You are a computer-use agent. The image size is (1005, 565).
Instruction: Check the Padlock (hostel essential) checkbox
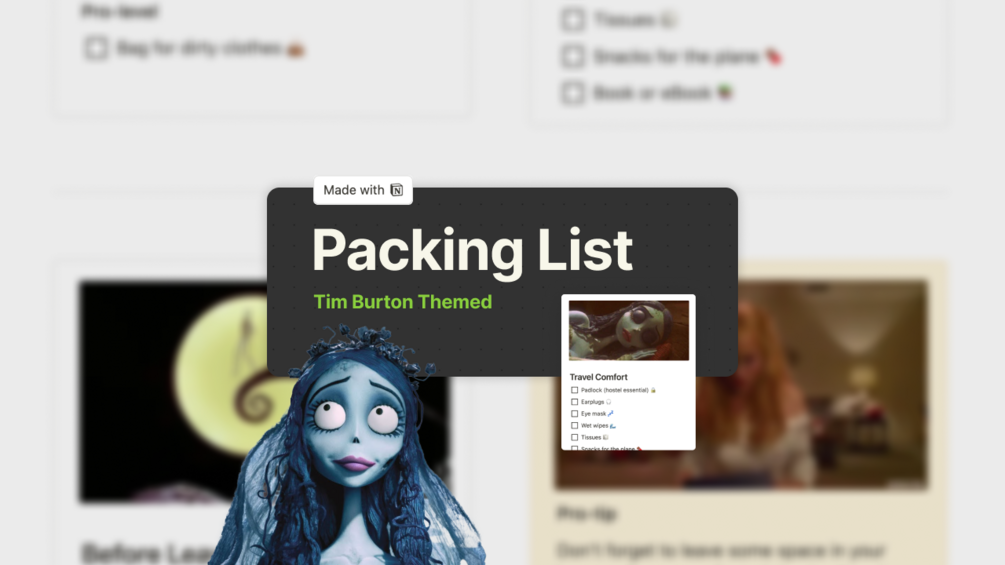(x=574, y=390)
